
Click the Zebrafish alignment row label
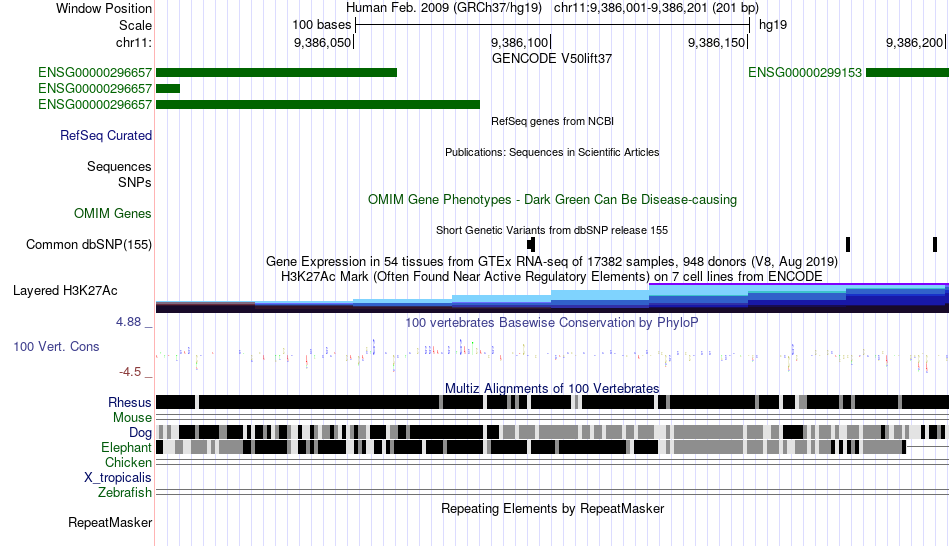point(125,493)
